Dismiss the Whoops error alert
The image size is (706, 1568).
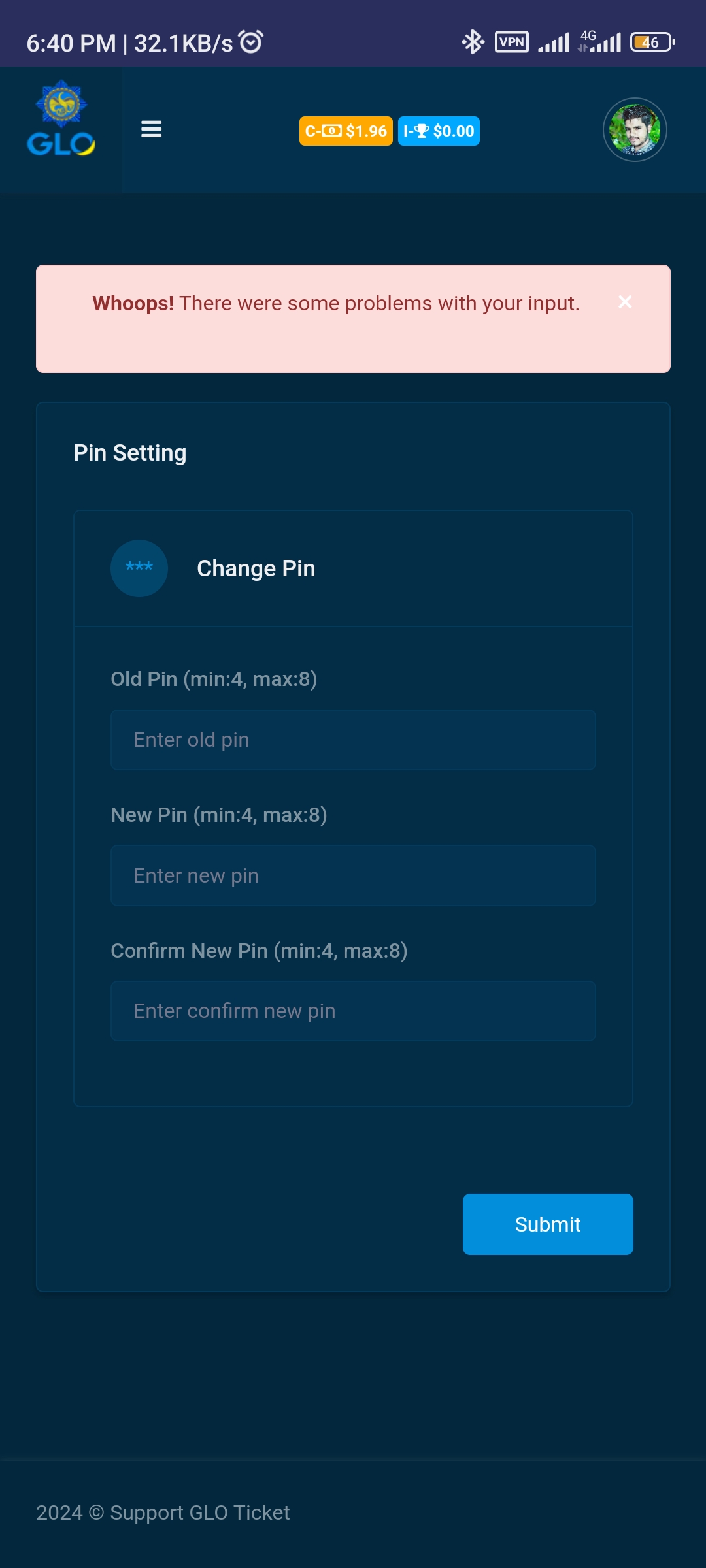pyautogui.click(x=625, y=302)
